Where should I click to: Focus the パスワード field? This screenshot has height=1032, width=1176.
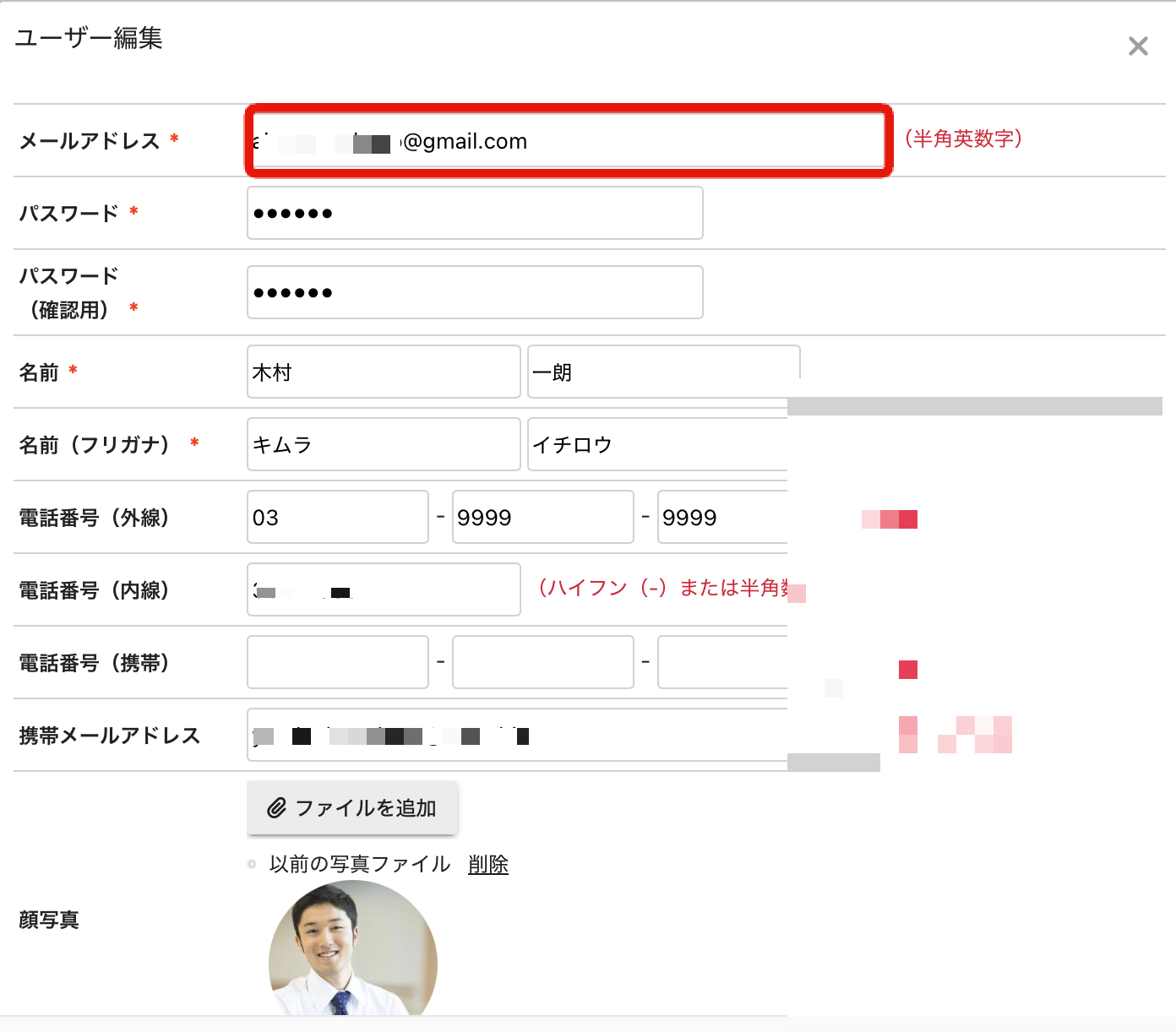click(x=475, y=213)
